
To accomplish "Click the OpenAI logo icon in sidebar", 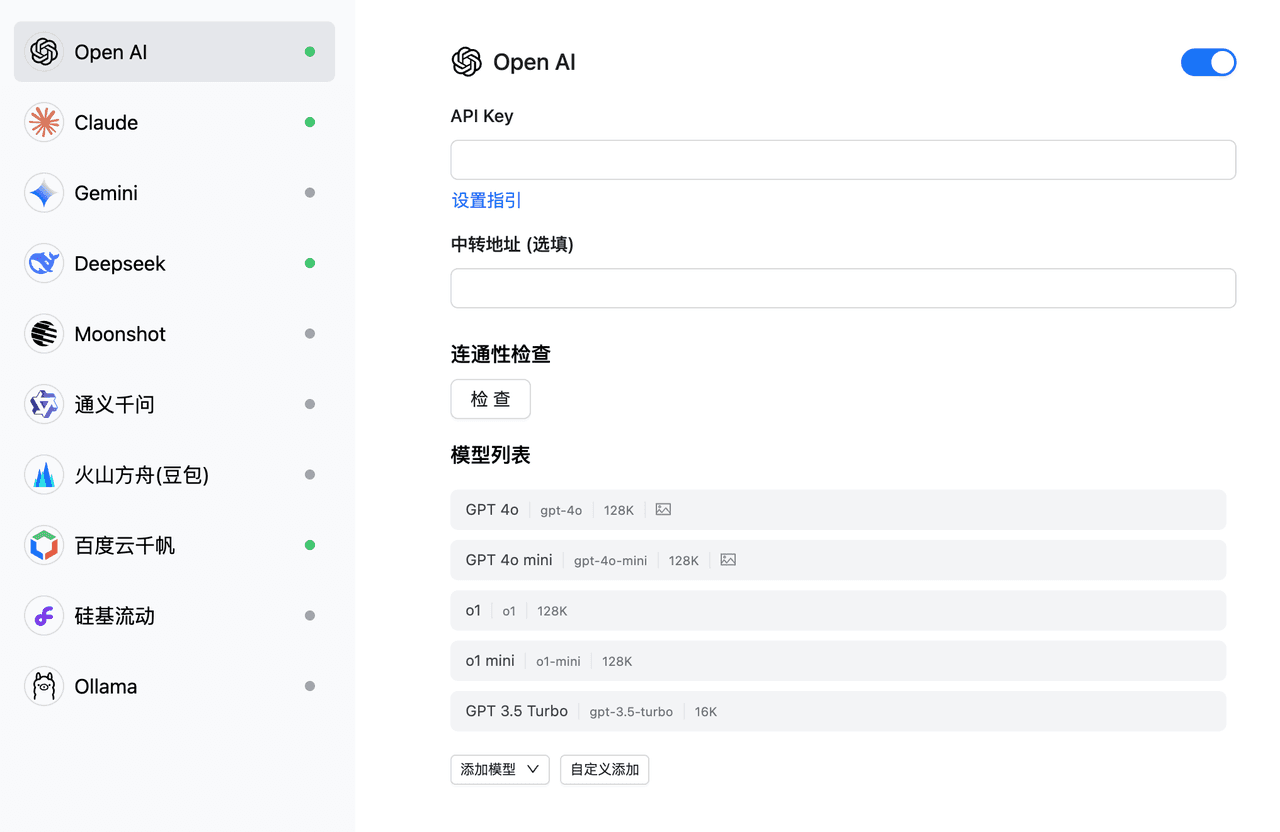I will [x=44, y=52].
